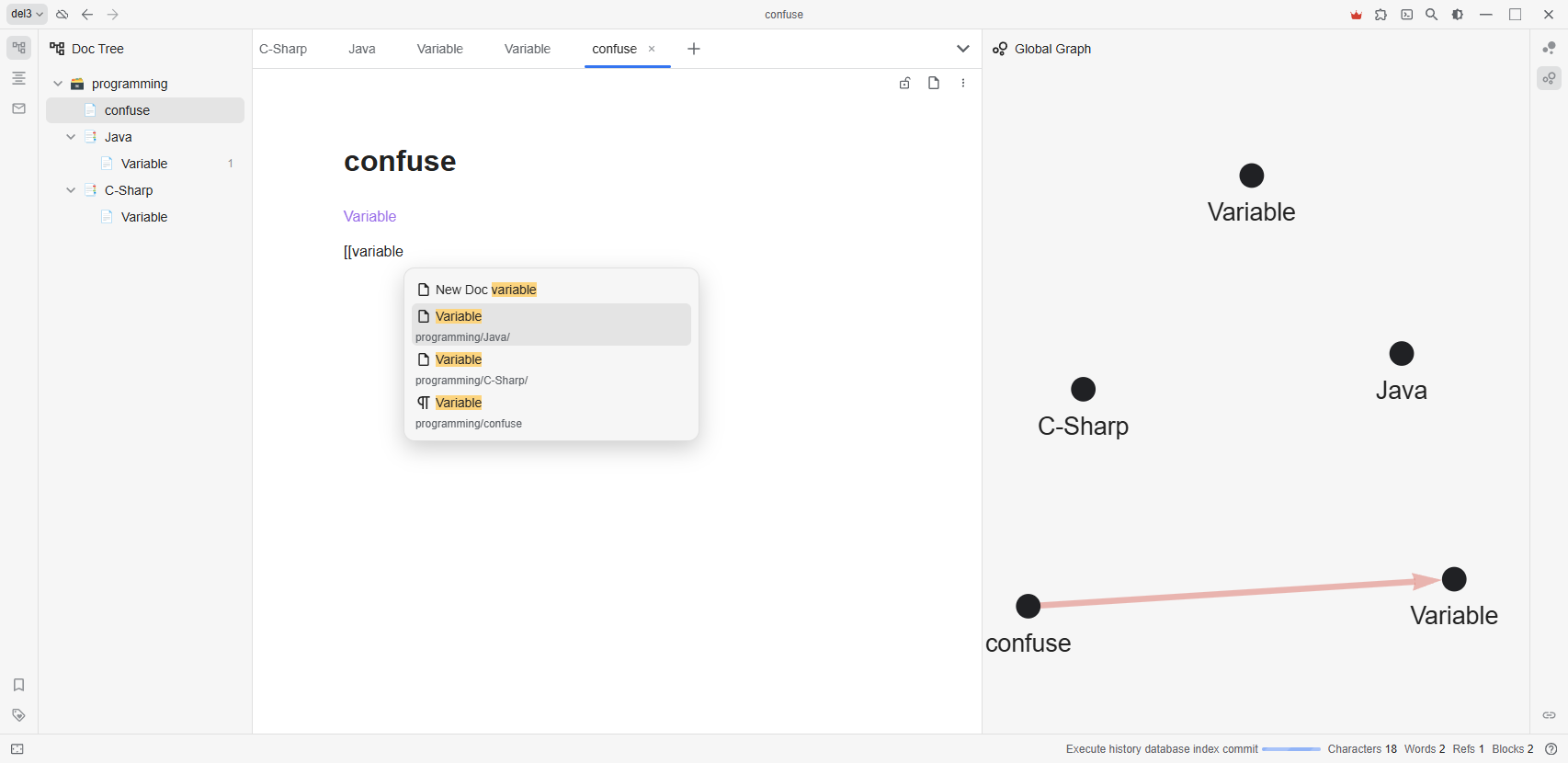
Task: Open the del3 workspace dropdown
Action: point(27,15)
